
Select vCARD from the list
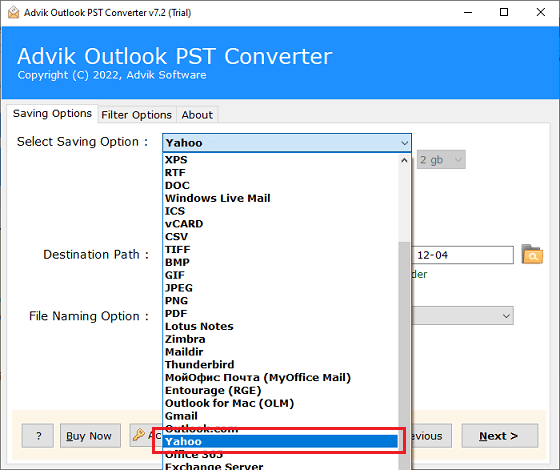pos(280,224)
